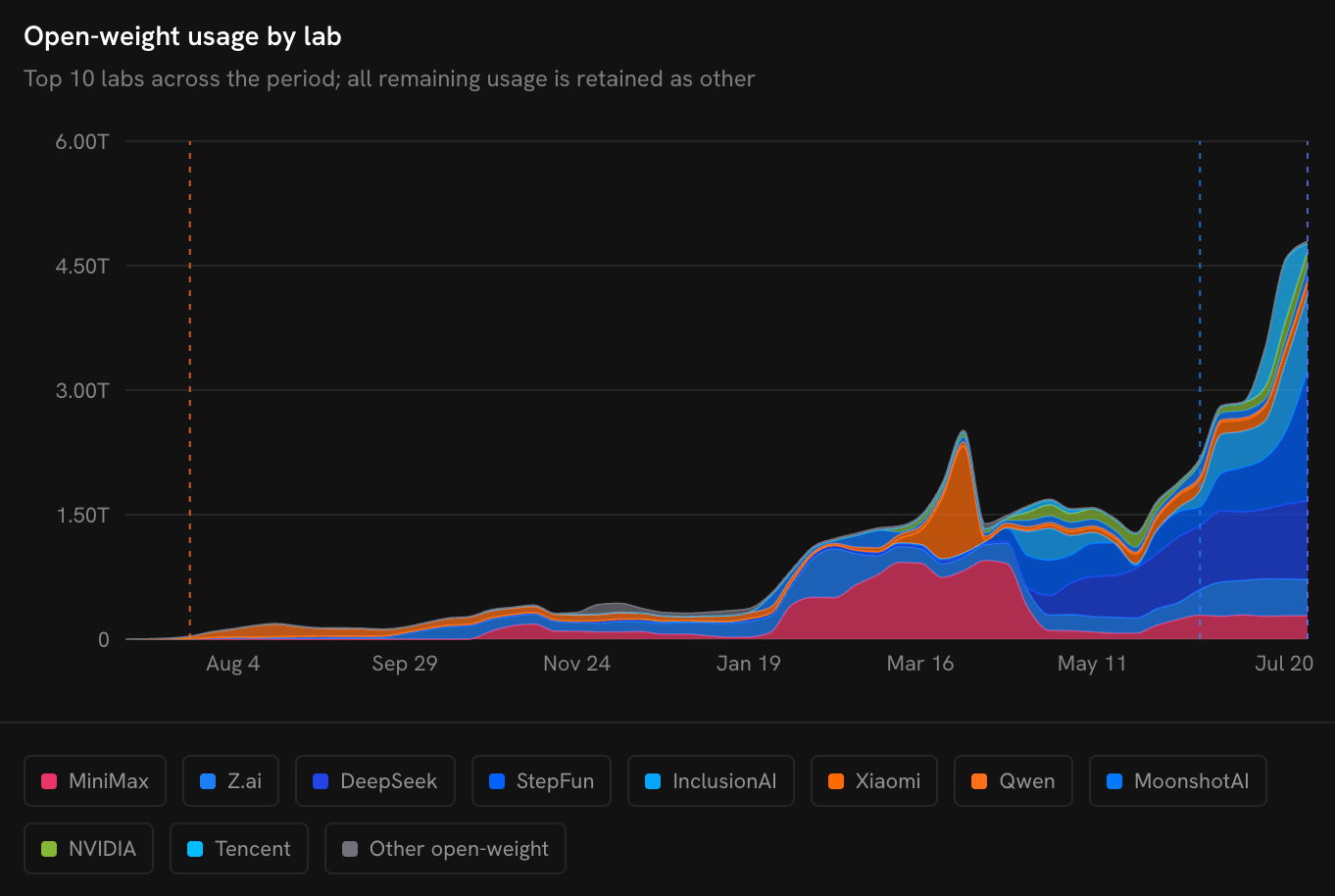Toggle the MiniMax legend chip
Image resolution: width=1335 pixels, height=896 pixels.
(x=95, y=781)
